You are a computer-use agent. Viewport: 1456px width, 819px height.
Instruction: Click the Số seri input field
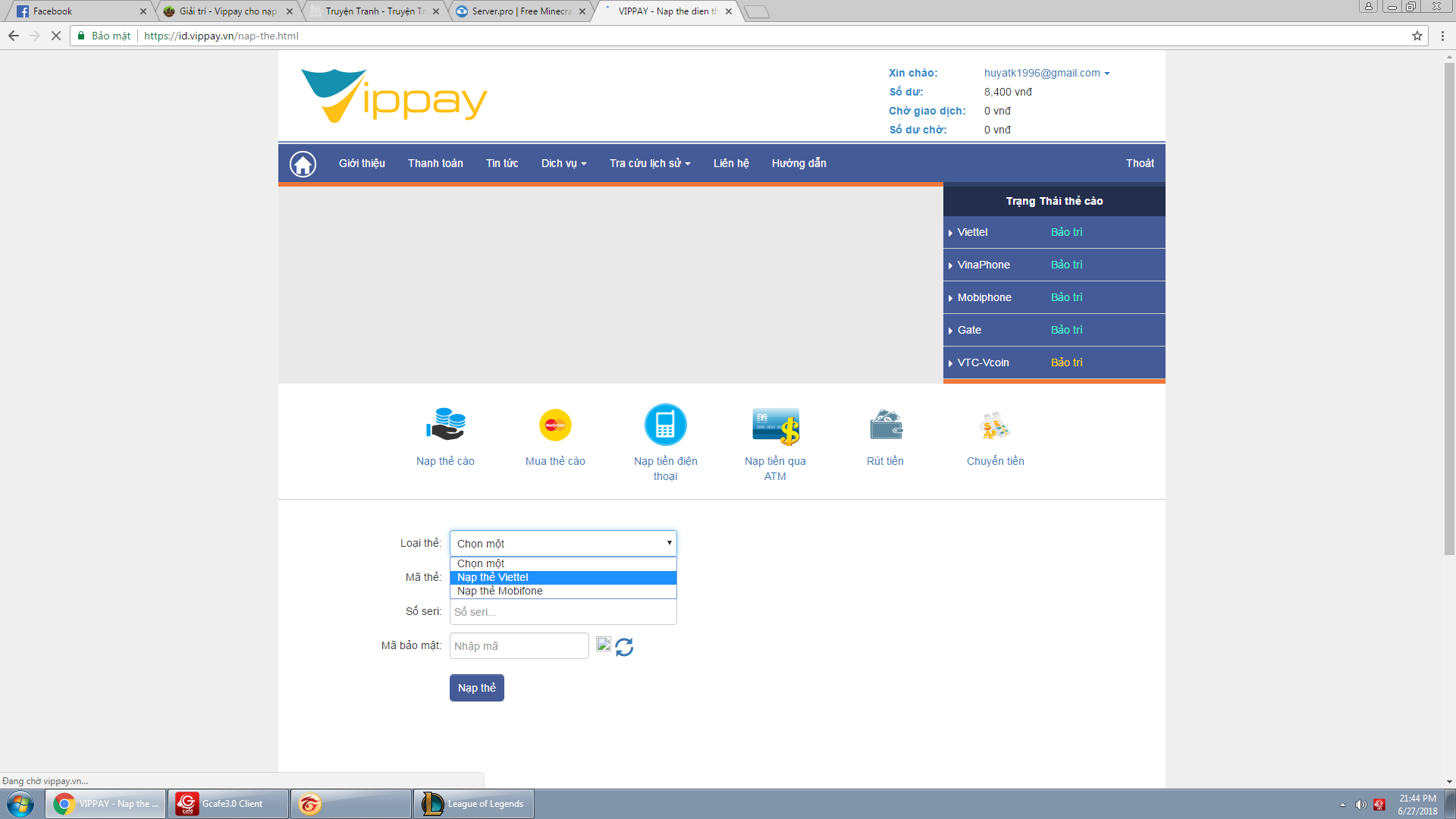click(x=563, y=612)
